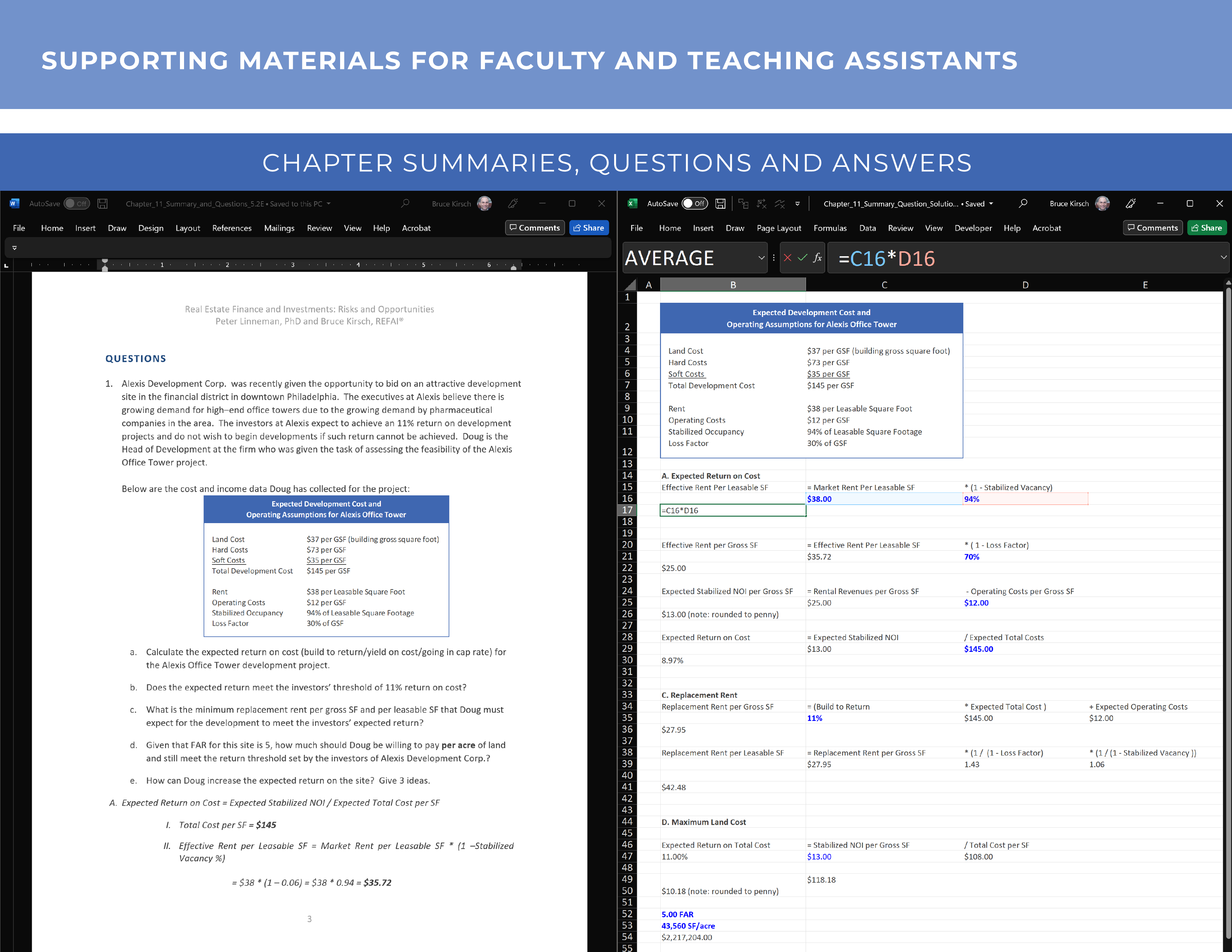Click the Excel app icon in title bar

point(632,203)
